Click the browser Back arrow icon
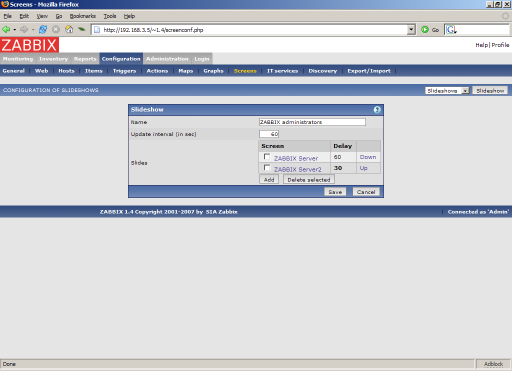The image size is (512, 371). 6,30
